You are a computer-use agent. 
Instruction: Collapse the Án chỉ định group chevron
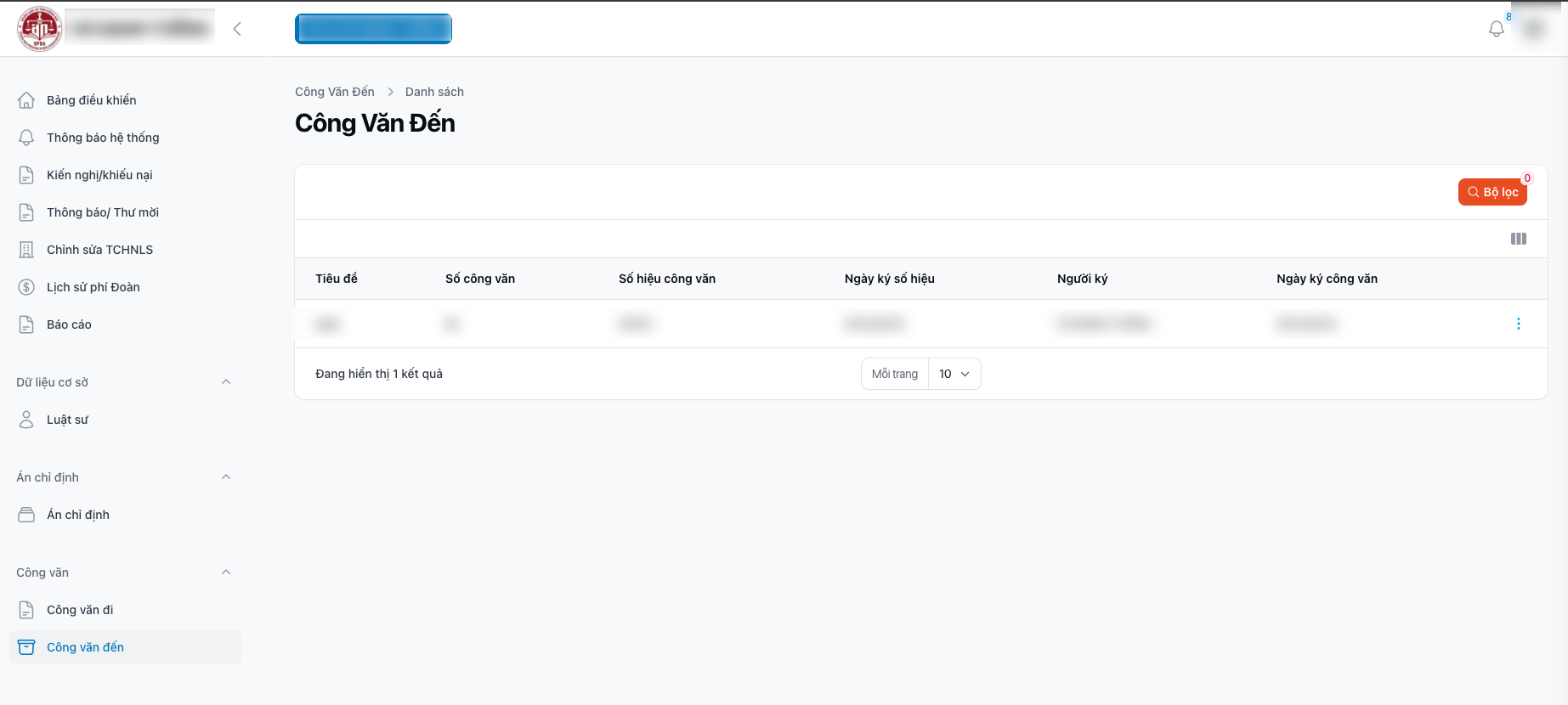click(226, 477)
